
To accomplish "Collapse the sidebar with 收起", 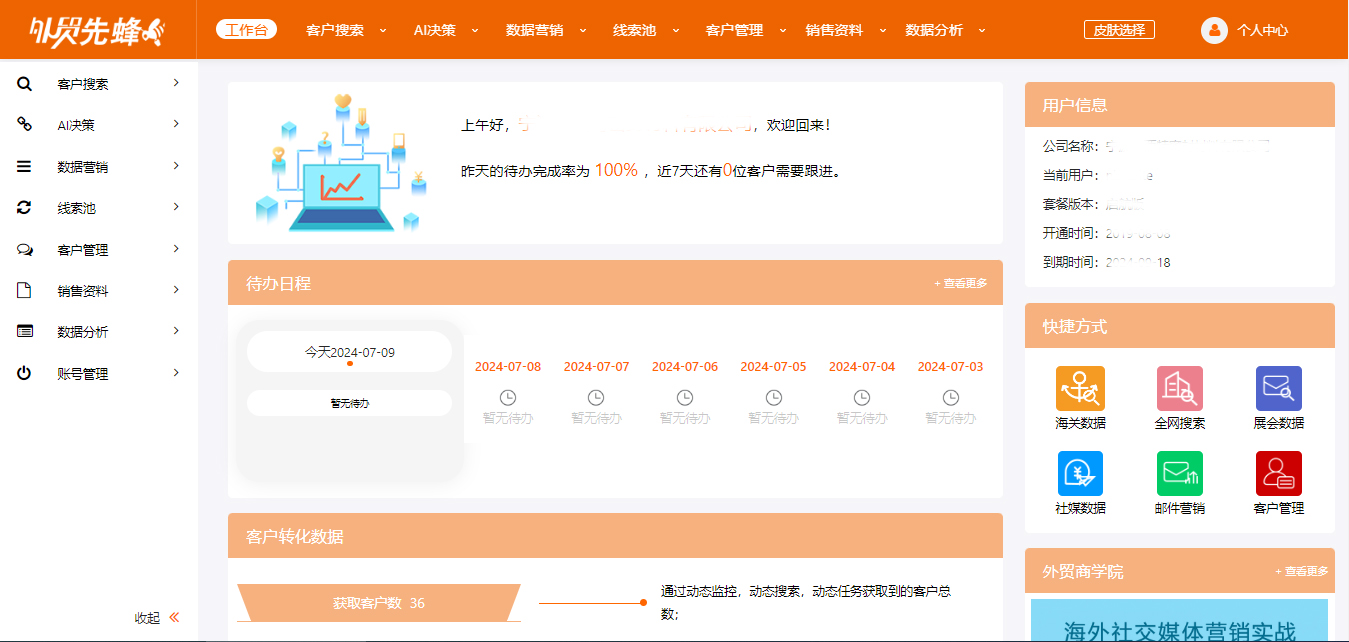I will pos(157,618).
